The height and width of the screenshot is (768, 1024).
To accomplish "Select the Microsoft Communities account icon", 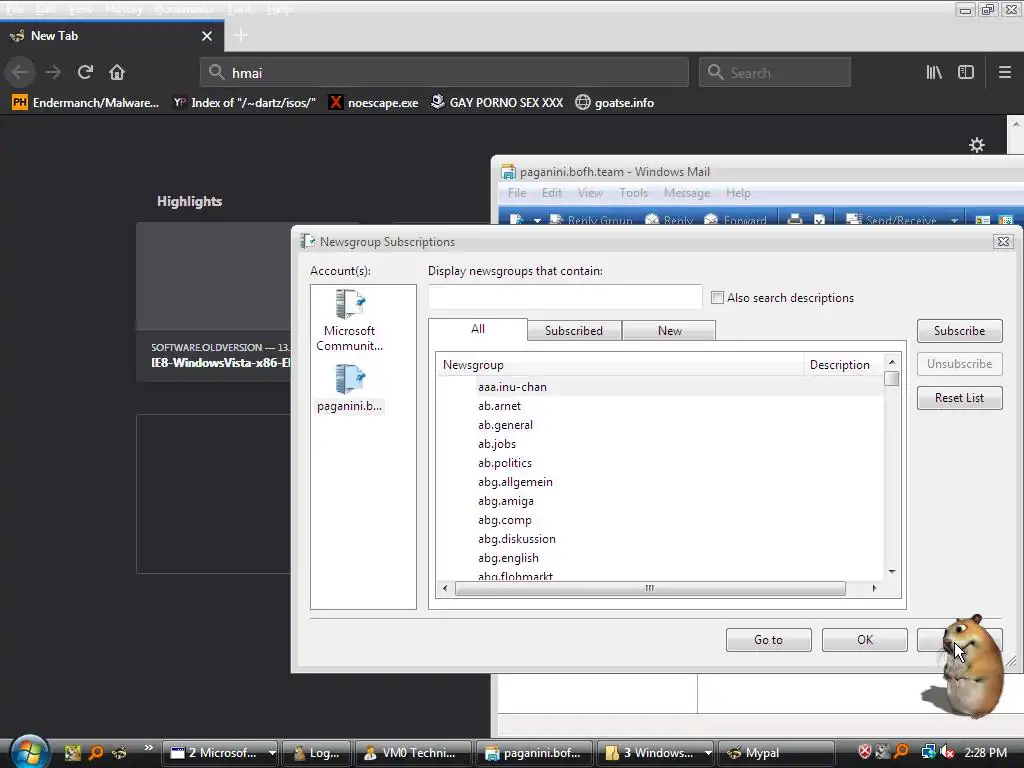I will click(x=350, y=321).
